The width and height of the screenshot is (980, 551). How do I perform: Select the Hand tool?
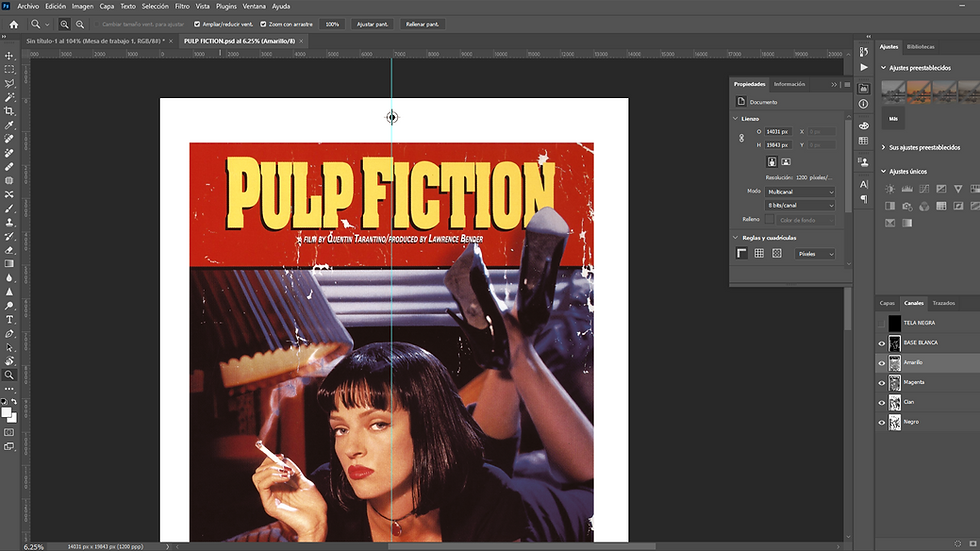[x=9, y=361]
